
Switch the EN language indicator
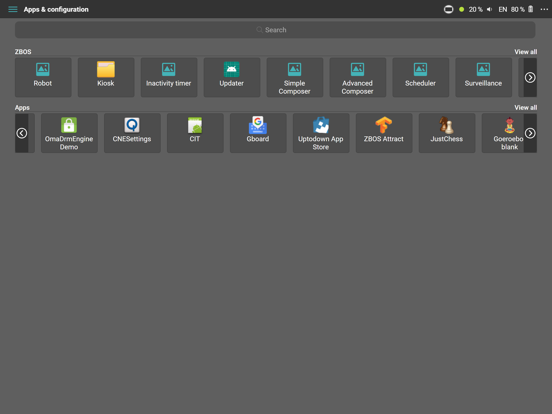point(503,10)
